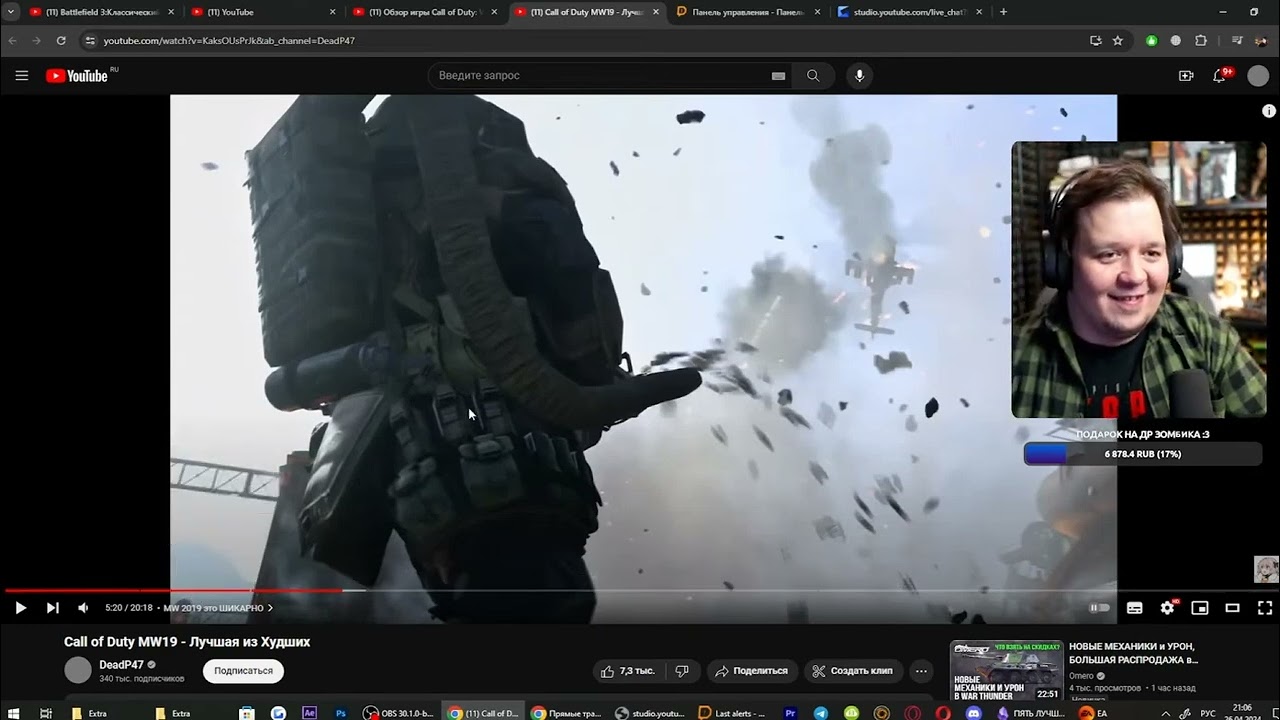Open 'НОВЫЕ МЕХАНИКИ И УРОН' video title

pos(1133,653)
